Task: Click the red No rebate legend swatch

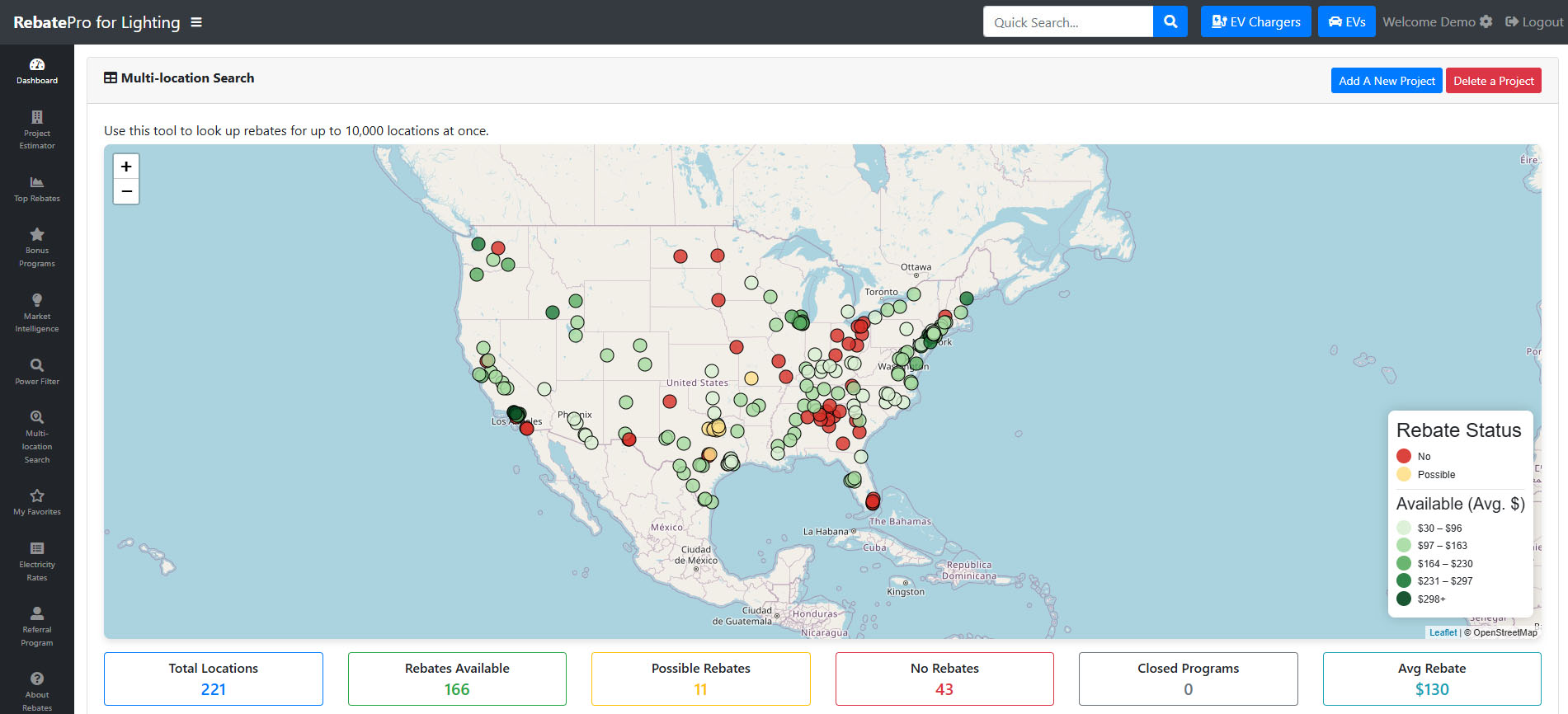Action: (x=1404, y=456)
